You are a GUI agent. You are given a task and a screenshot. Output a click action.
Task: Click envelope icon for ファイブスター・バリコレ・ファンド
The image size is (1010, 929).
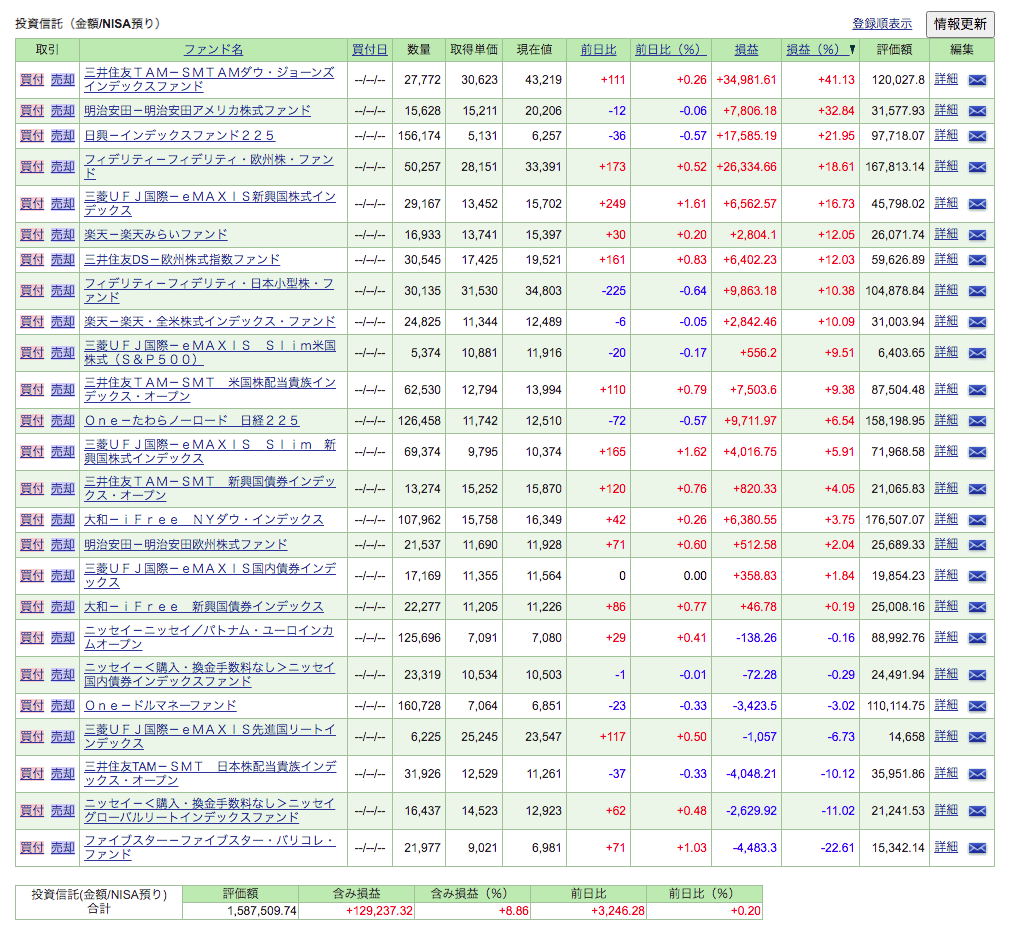[977, 848]
